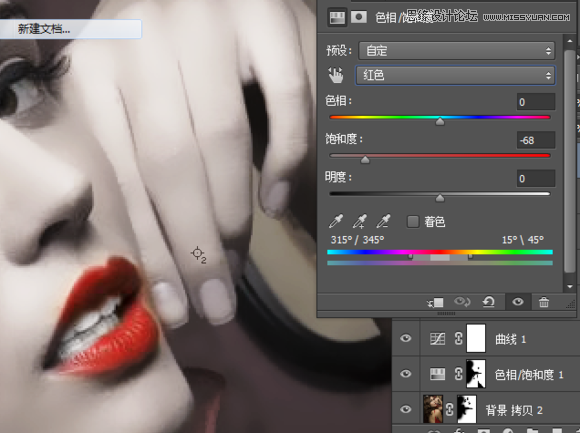Hide the 色相/饱和度 1 layer
Viewport: 580px width, 433px height.
(406, 374)
